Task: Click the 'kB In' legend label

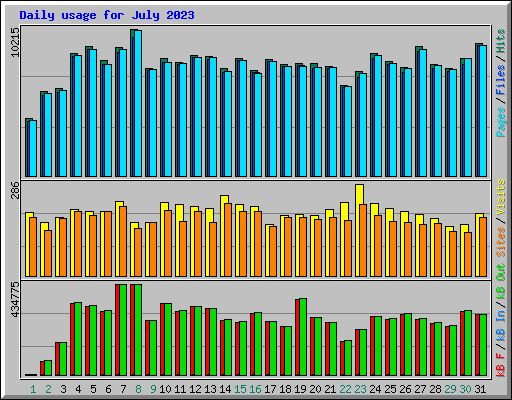Action: coord(501,327)
